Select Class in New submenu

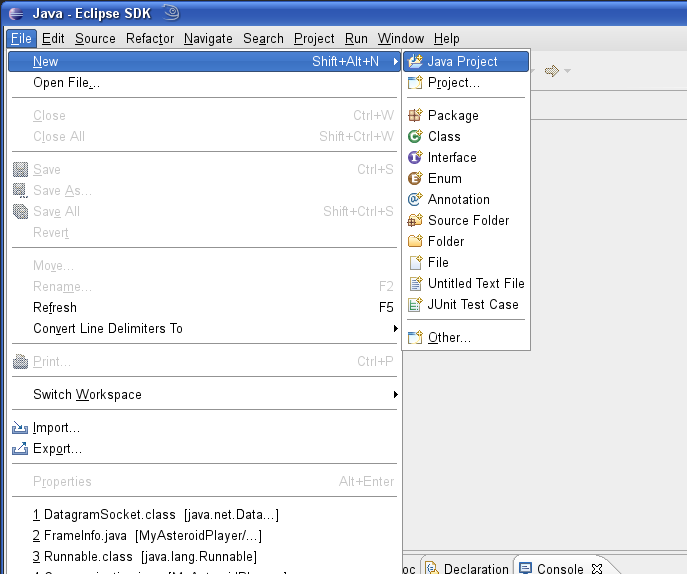coord(466,136)
